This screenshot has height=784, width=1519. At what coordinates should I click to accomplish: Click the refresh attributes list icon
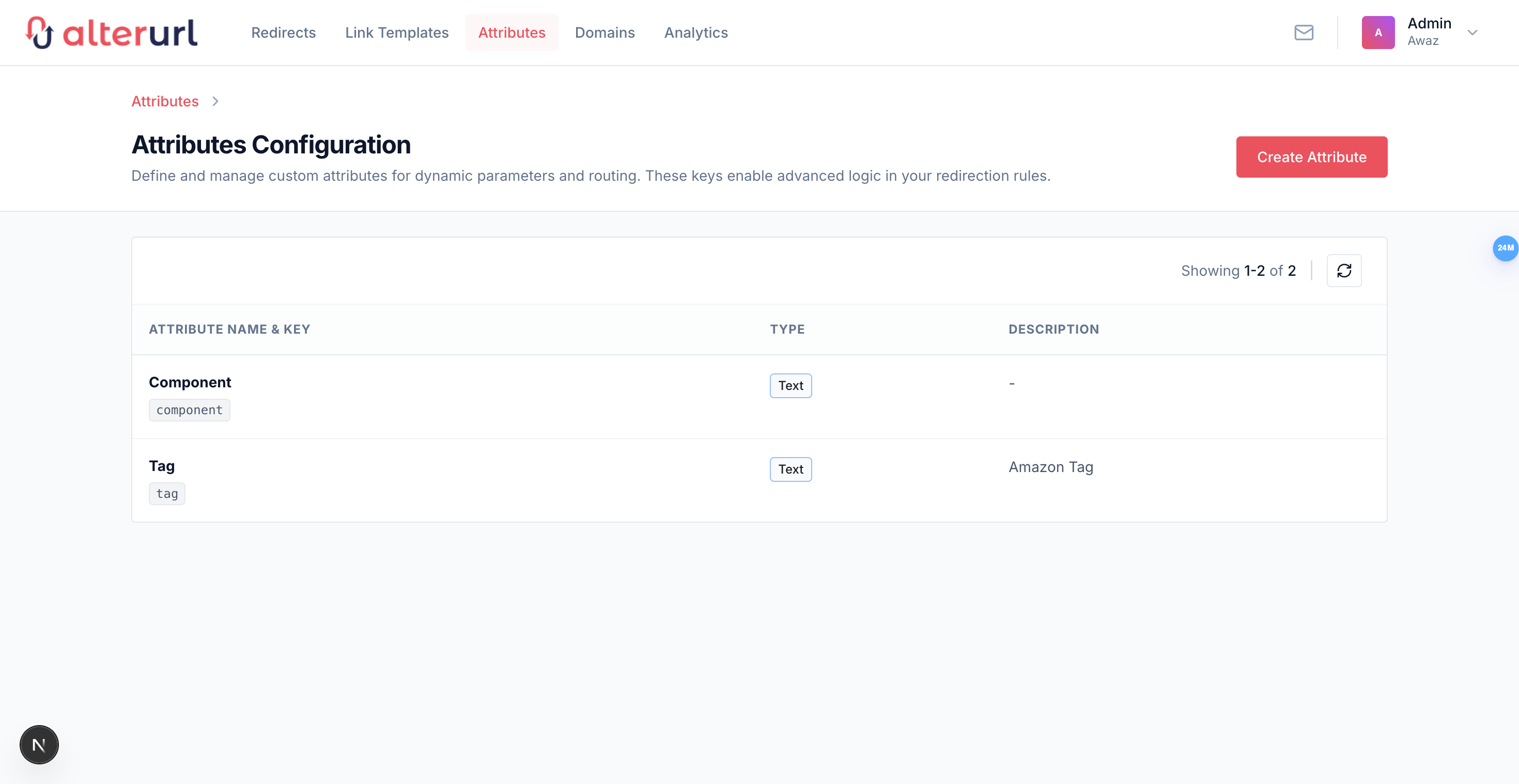(x=1343, y=271)
